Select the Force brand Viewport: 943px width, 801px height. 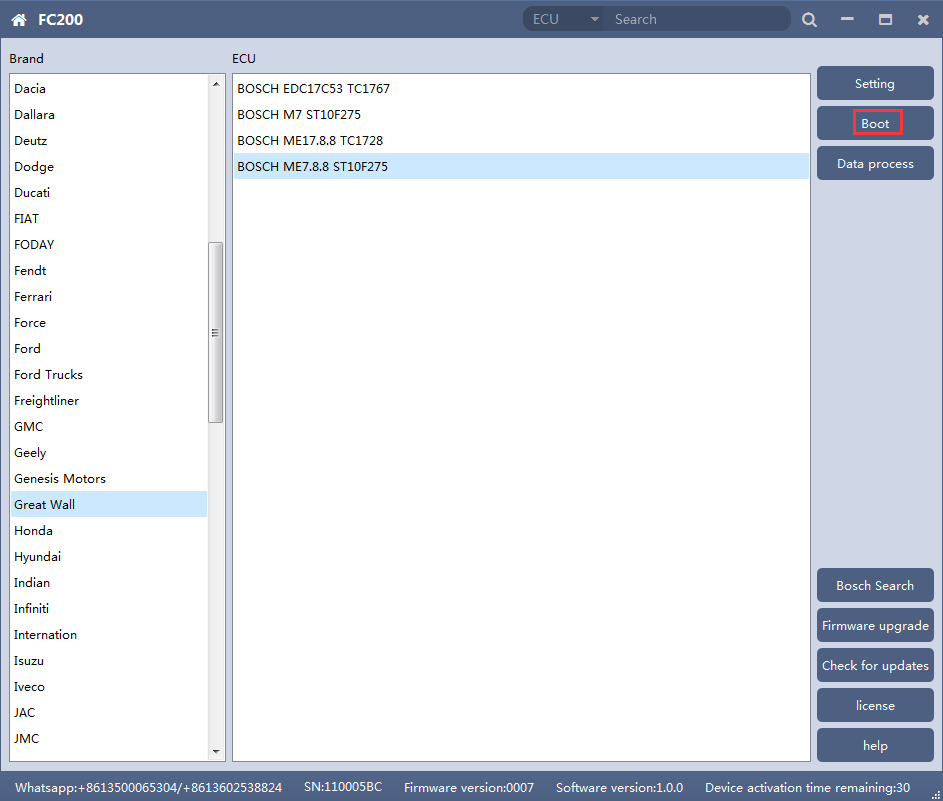[x=109, y=322]
